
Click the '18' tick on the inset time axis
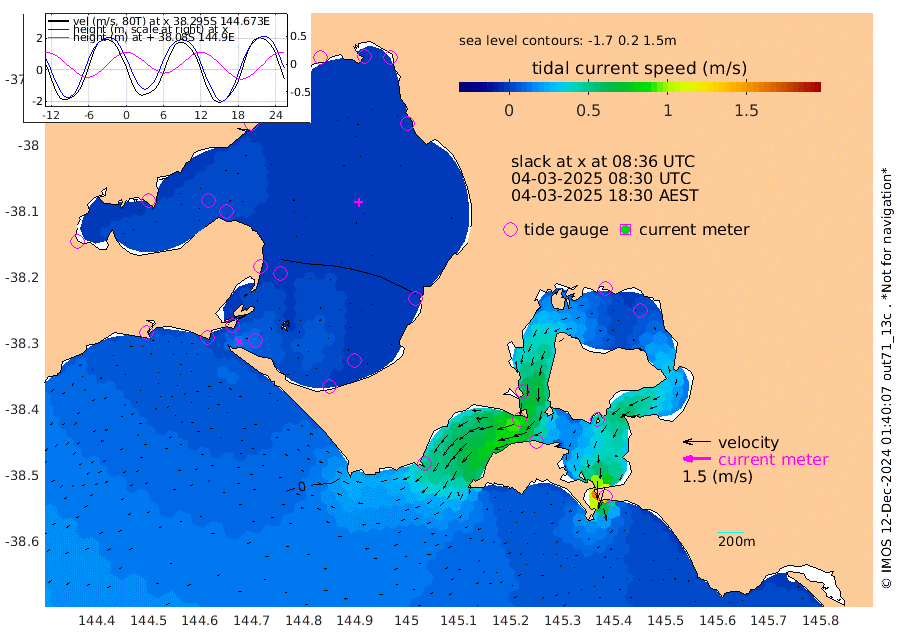coord(238,115)
